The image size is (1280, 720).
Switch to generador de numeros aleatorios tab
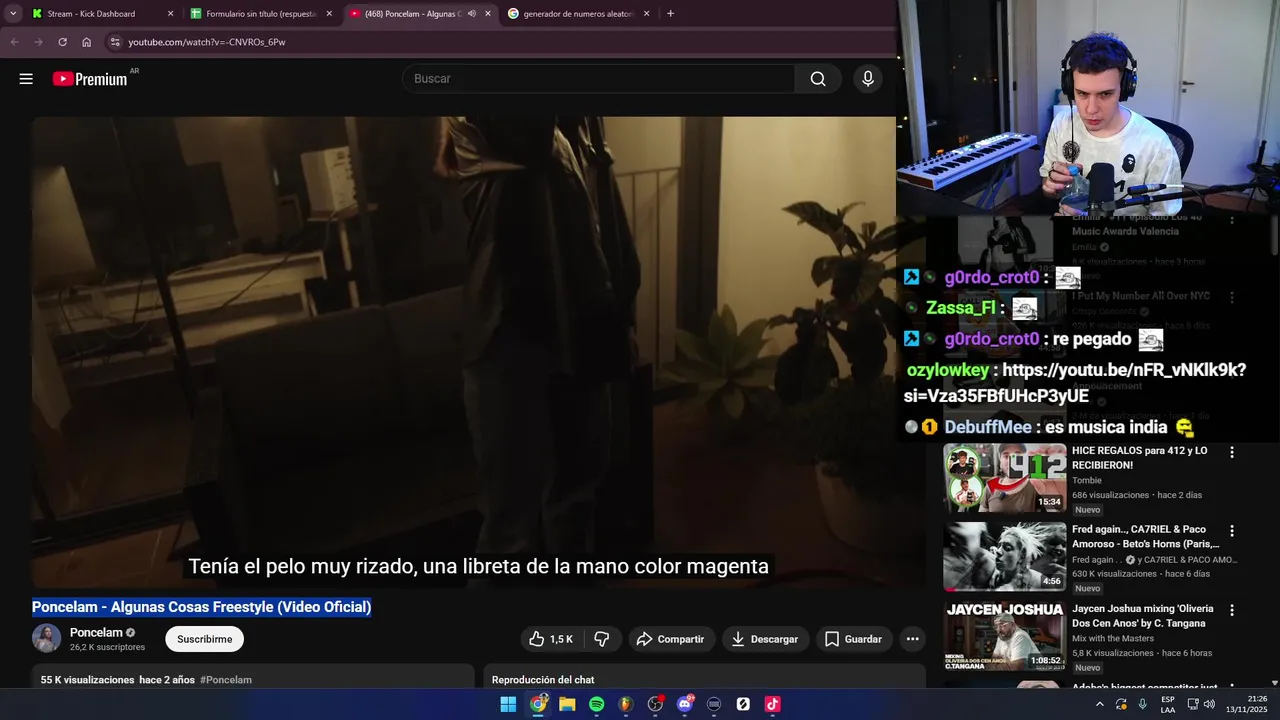(578, 14)
